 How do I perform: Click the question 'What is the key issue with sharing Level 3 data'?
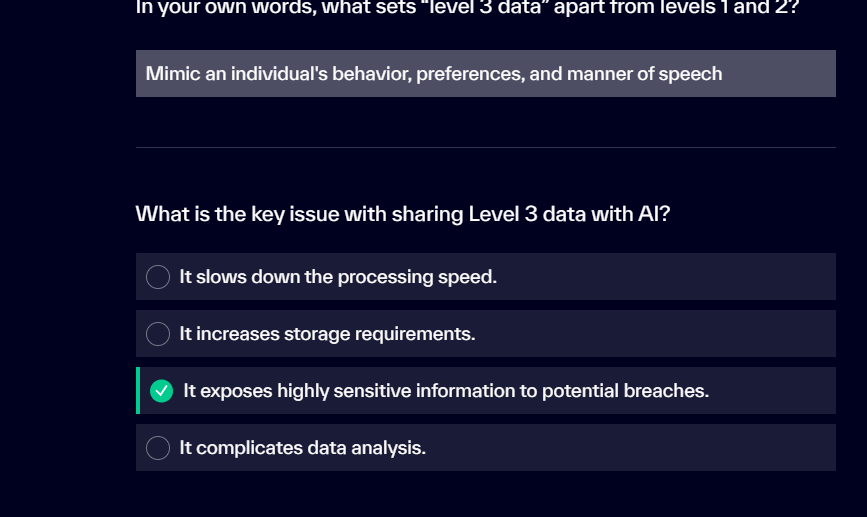[403, 214]
